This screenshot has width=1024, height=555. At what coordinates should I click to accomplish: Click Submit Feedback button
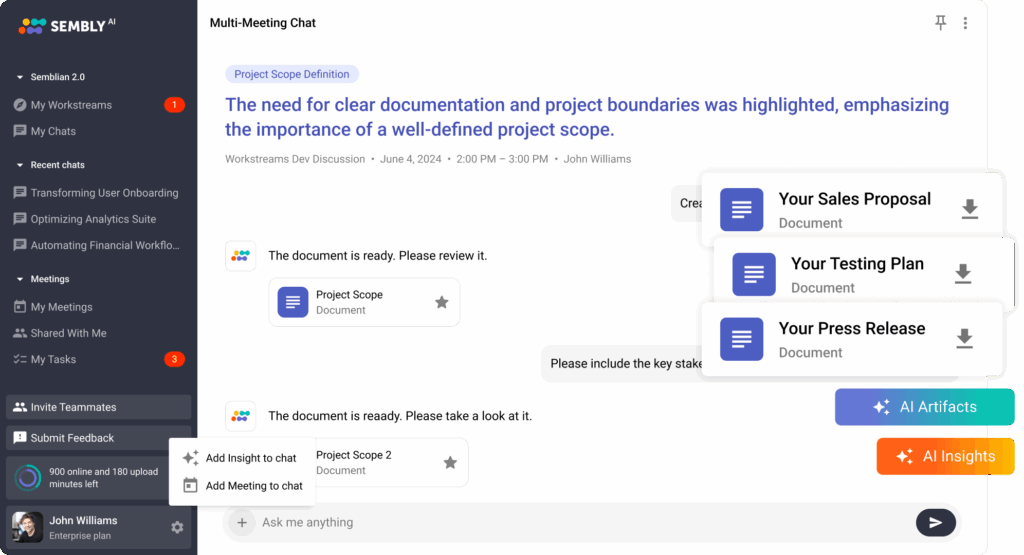[99, 437]
